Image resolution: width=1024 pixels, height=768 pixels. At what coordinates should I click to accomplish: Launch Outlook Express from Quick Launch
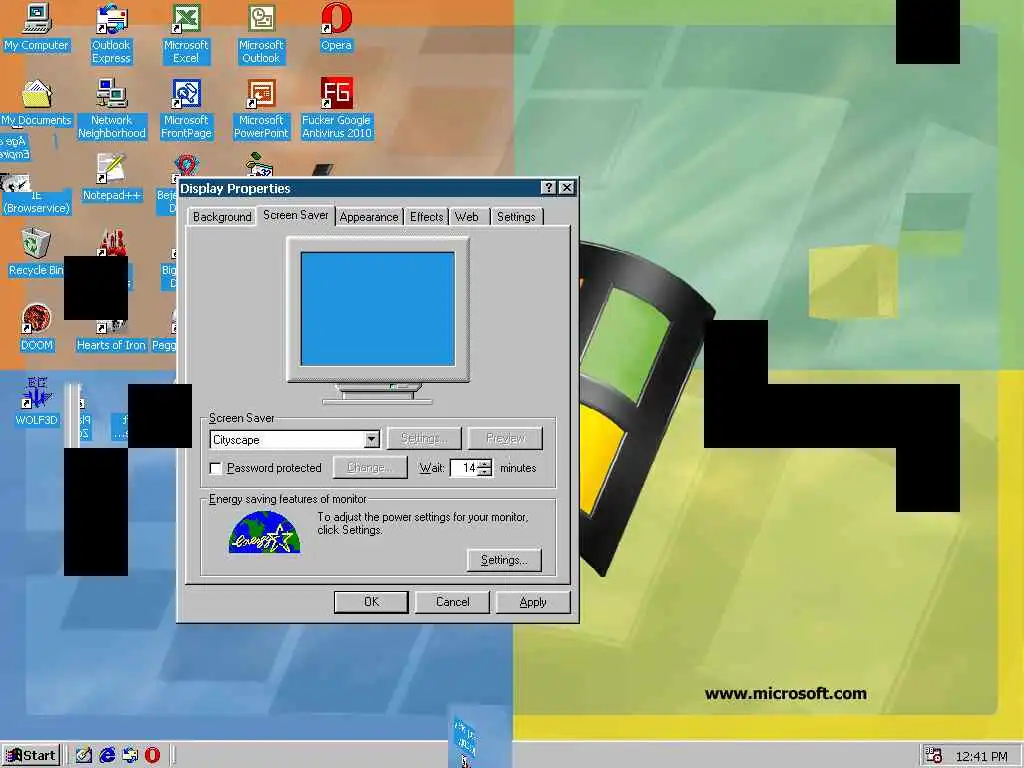click(130, 756)
